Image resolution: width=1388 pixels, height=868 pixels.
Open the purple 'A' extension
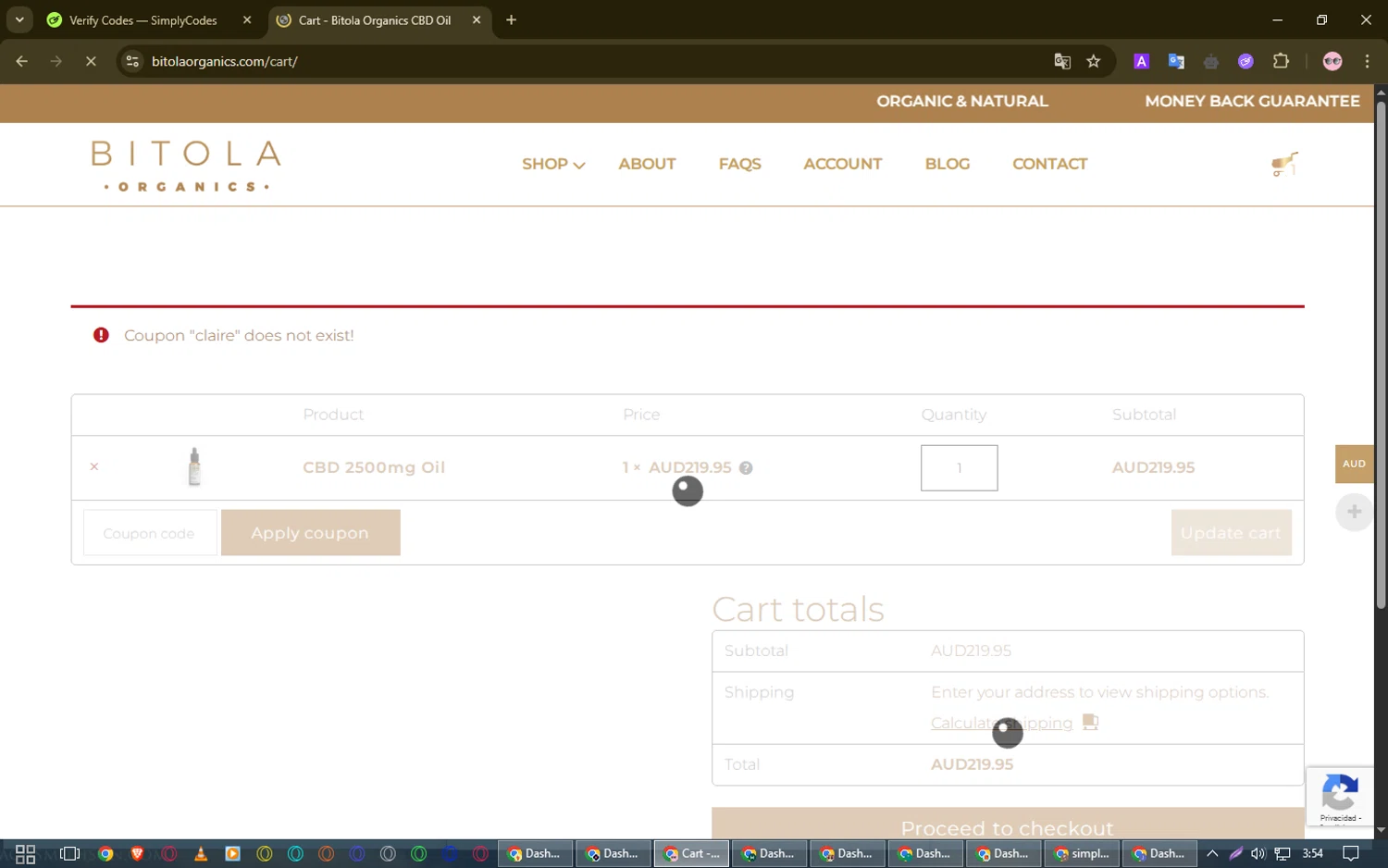[x=1142, y=61]
